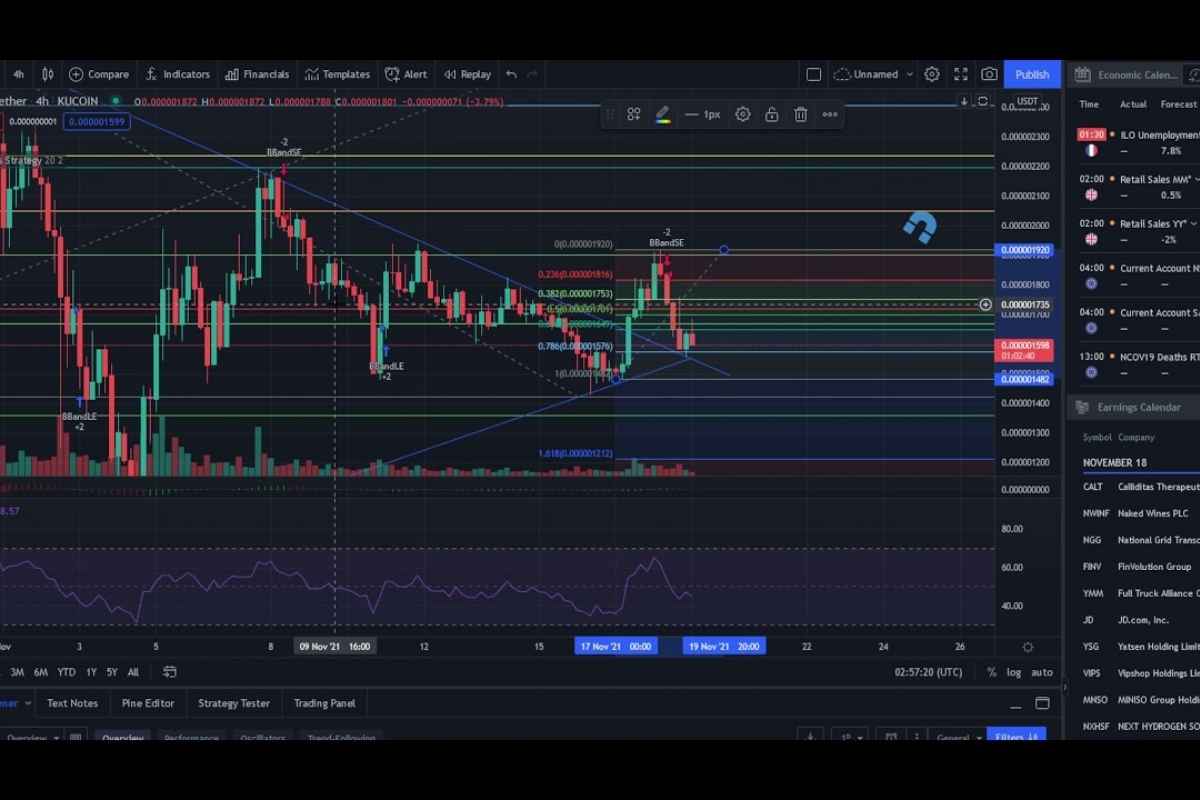
Task: Create an Alert
Action: point(406,74)
